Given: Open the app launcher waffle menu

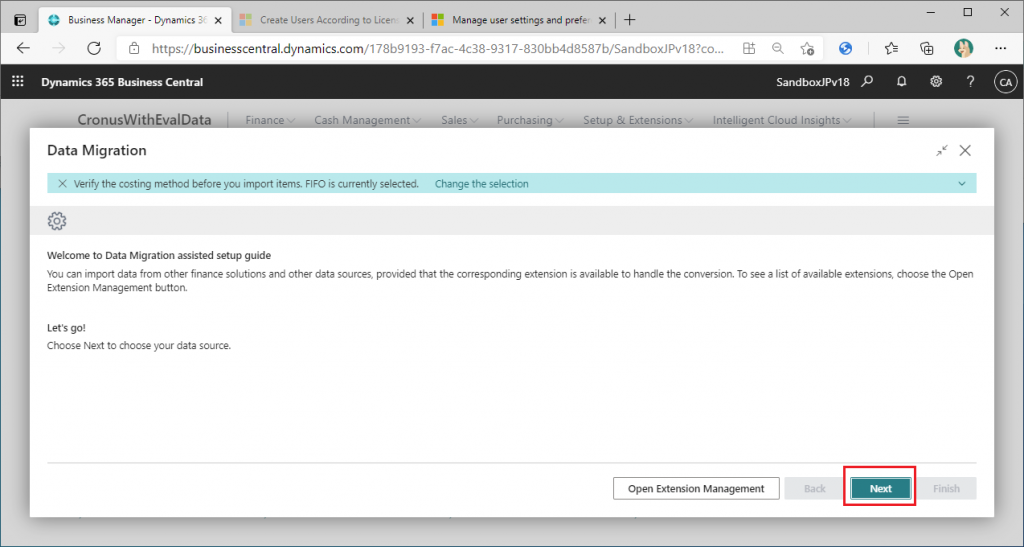Looking at the screenshot, I should [18, 82].
